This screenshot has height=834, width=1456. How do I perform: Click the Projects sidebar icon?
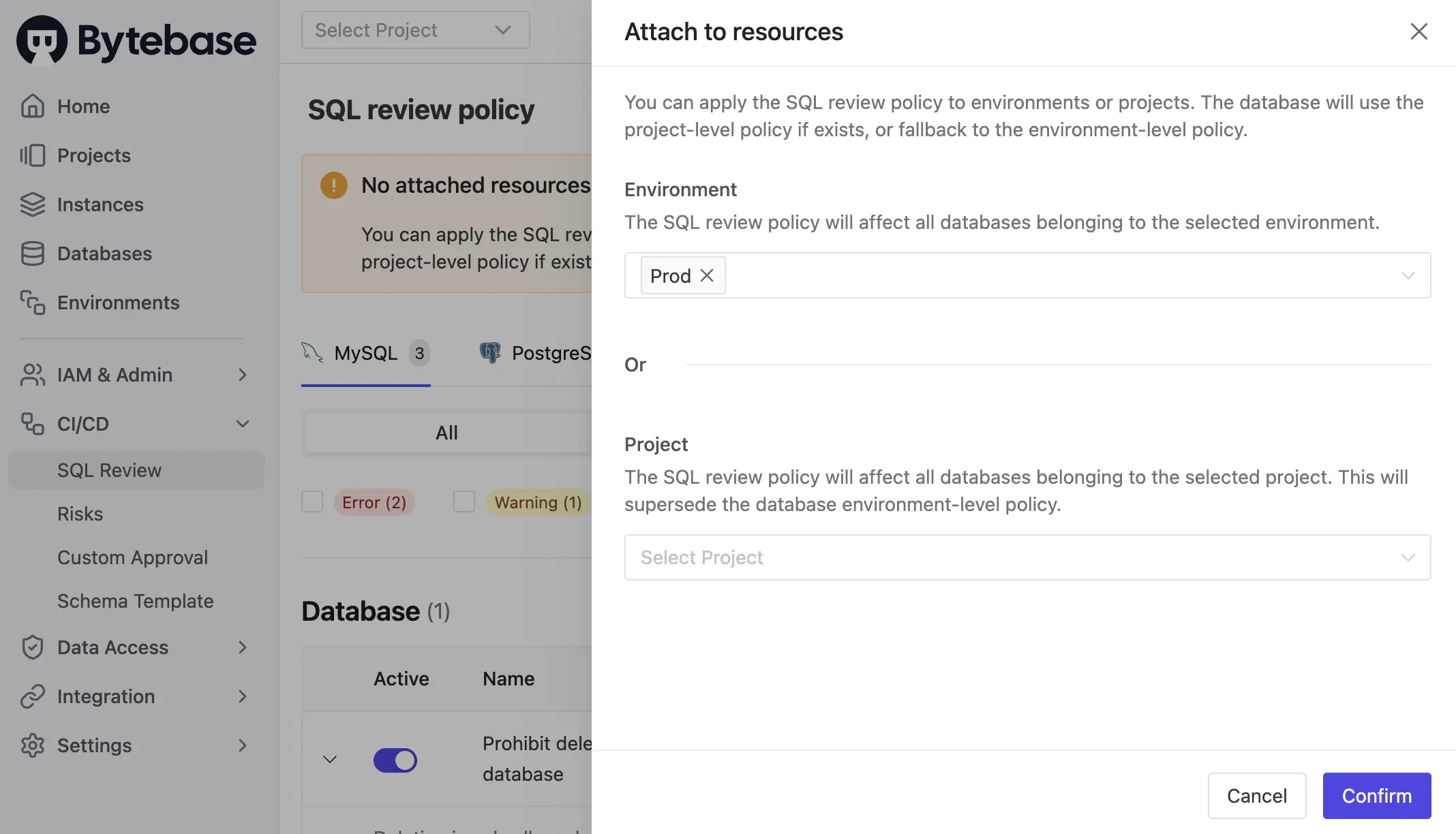coord(32,155)
